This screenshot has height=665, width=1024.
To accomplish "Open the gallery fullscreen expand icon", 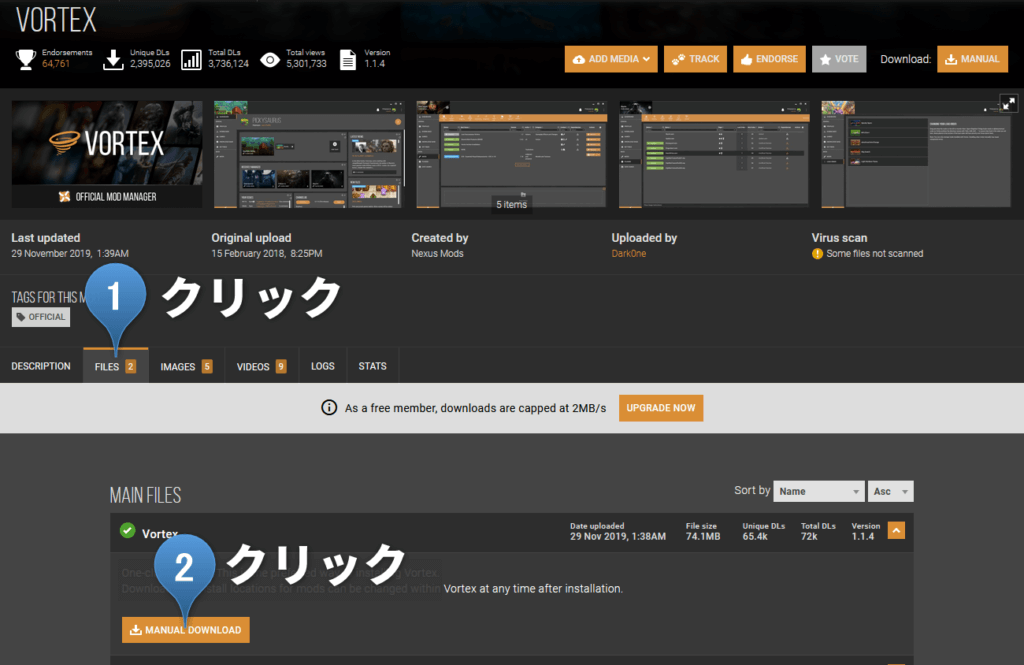I will [x=1008, y=101].
